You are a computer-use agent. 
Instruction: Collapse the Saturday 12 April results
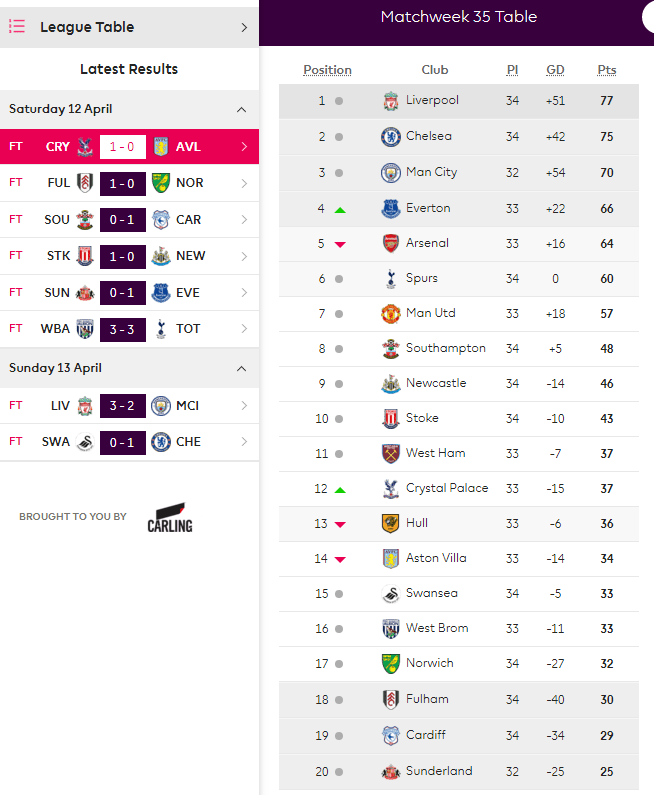(242, 110)
